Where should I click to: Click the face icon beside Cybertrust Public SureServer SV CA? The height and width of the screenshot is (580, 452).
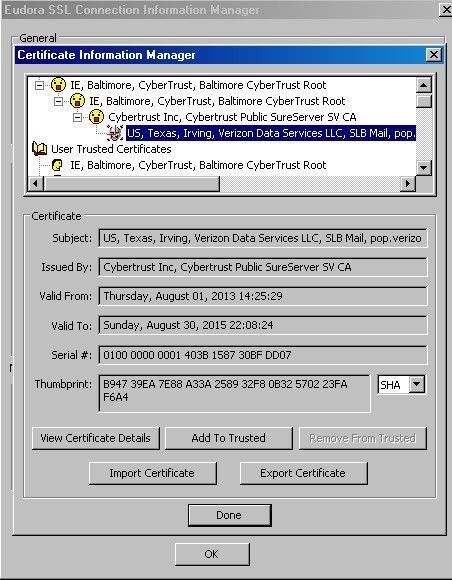click(96, 117)
